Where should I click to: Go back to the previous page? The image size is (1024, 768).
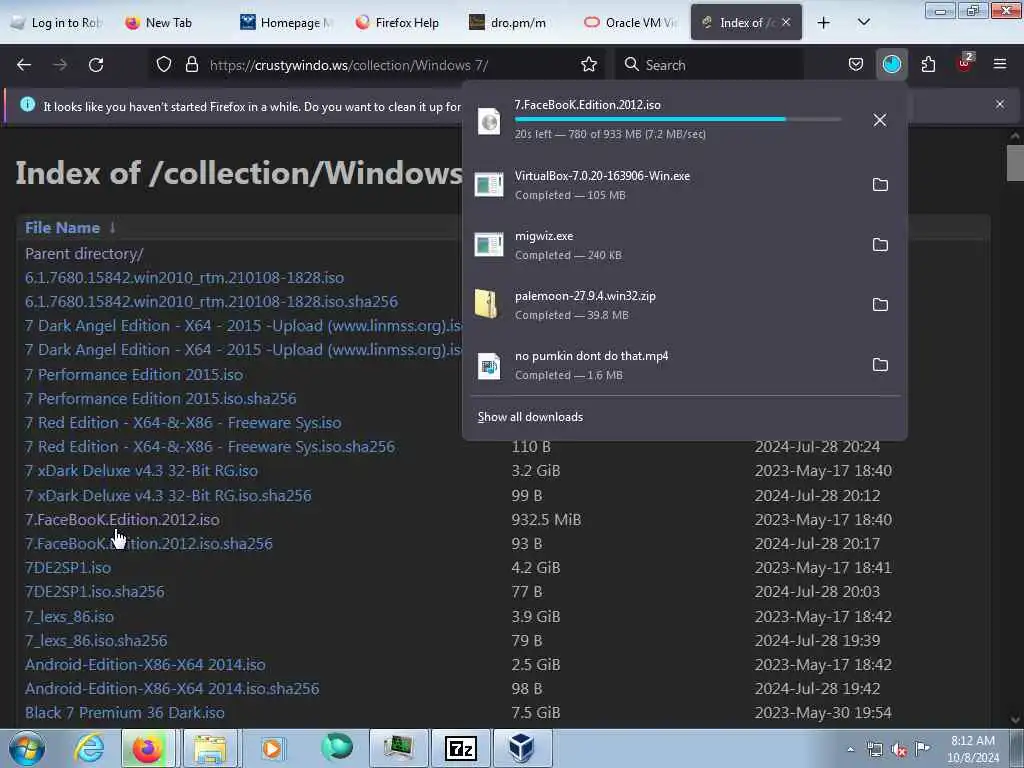point(24,65)
